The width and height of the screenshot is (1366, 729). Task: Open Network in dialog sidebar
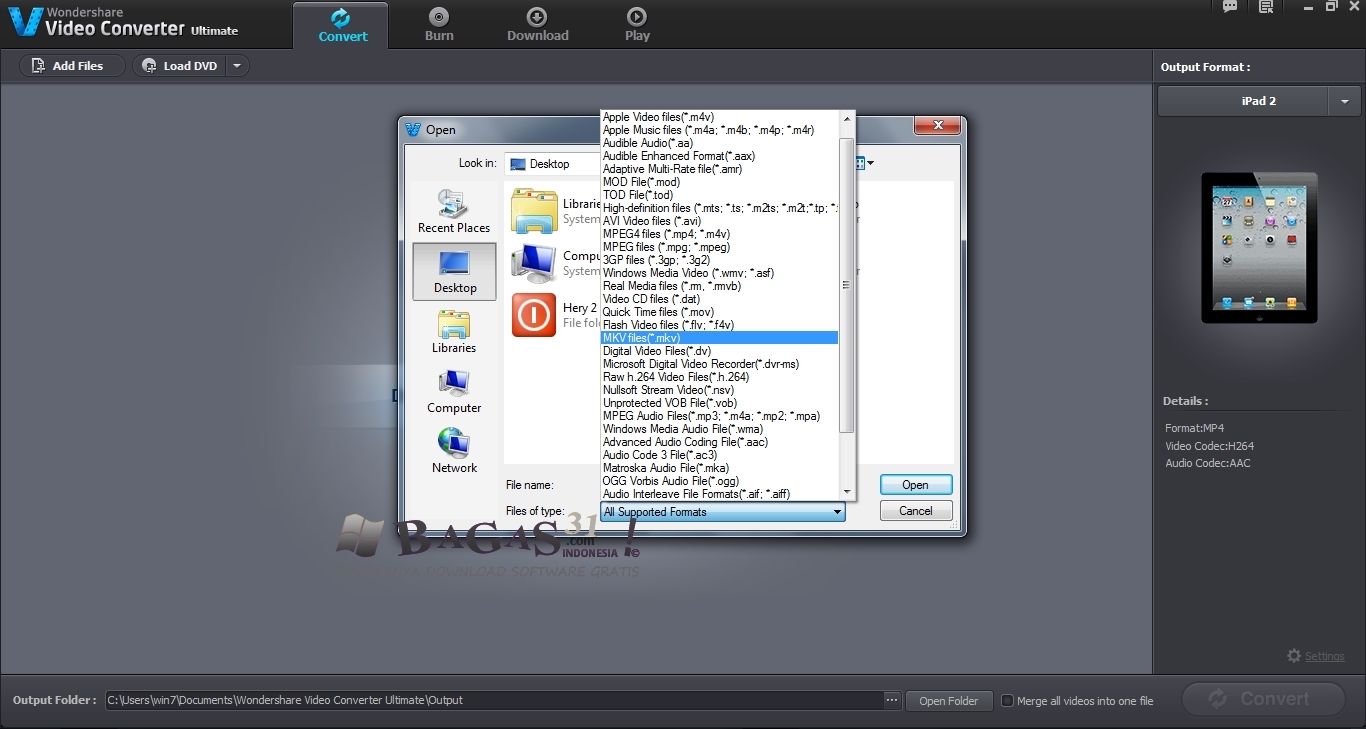pyautogui.click(x=454, y=451)
